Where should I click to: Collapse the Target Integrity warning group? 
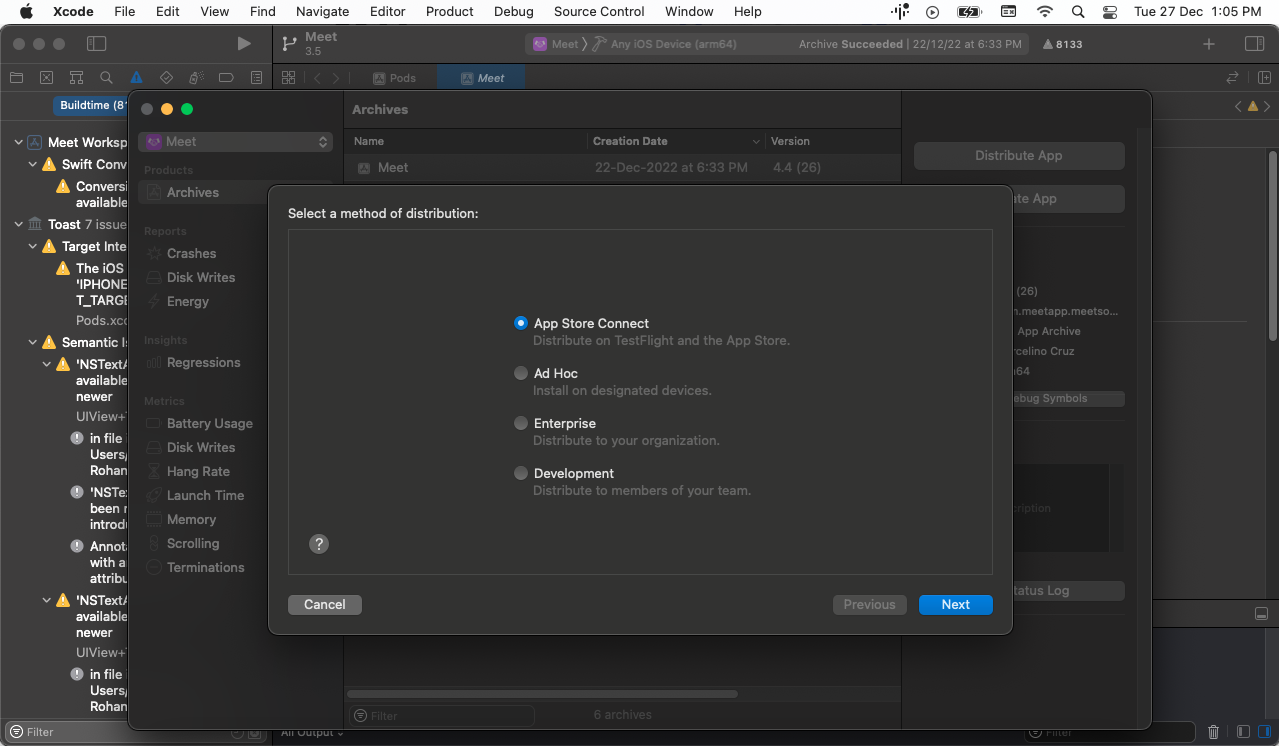[33, 246]
